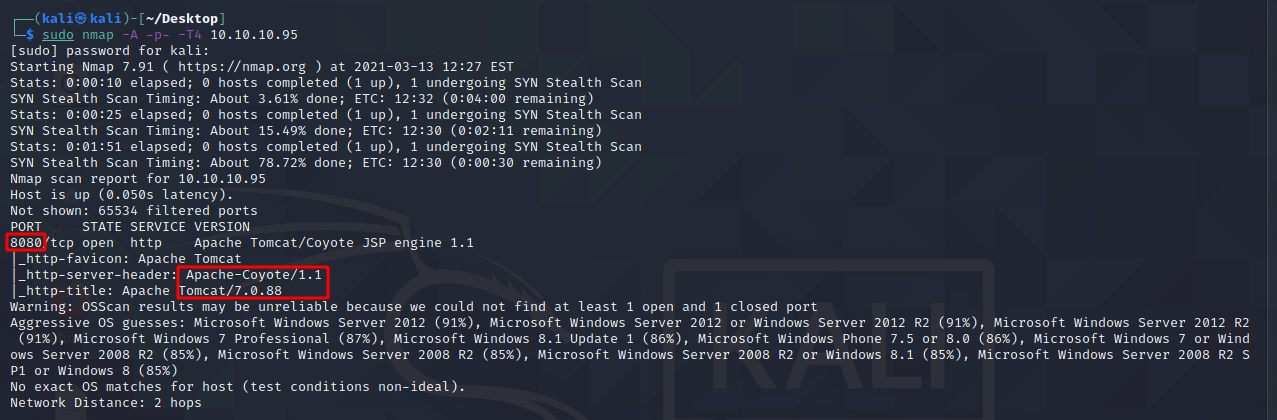Click the PORT column header
The height and width of the screenshot is (420, 1277).
(26, 227)
